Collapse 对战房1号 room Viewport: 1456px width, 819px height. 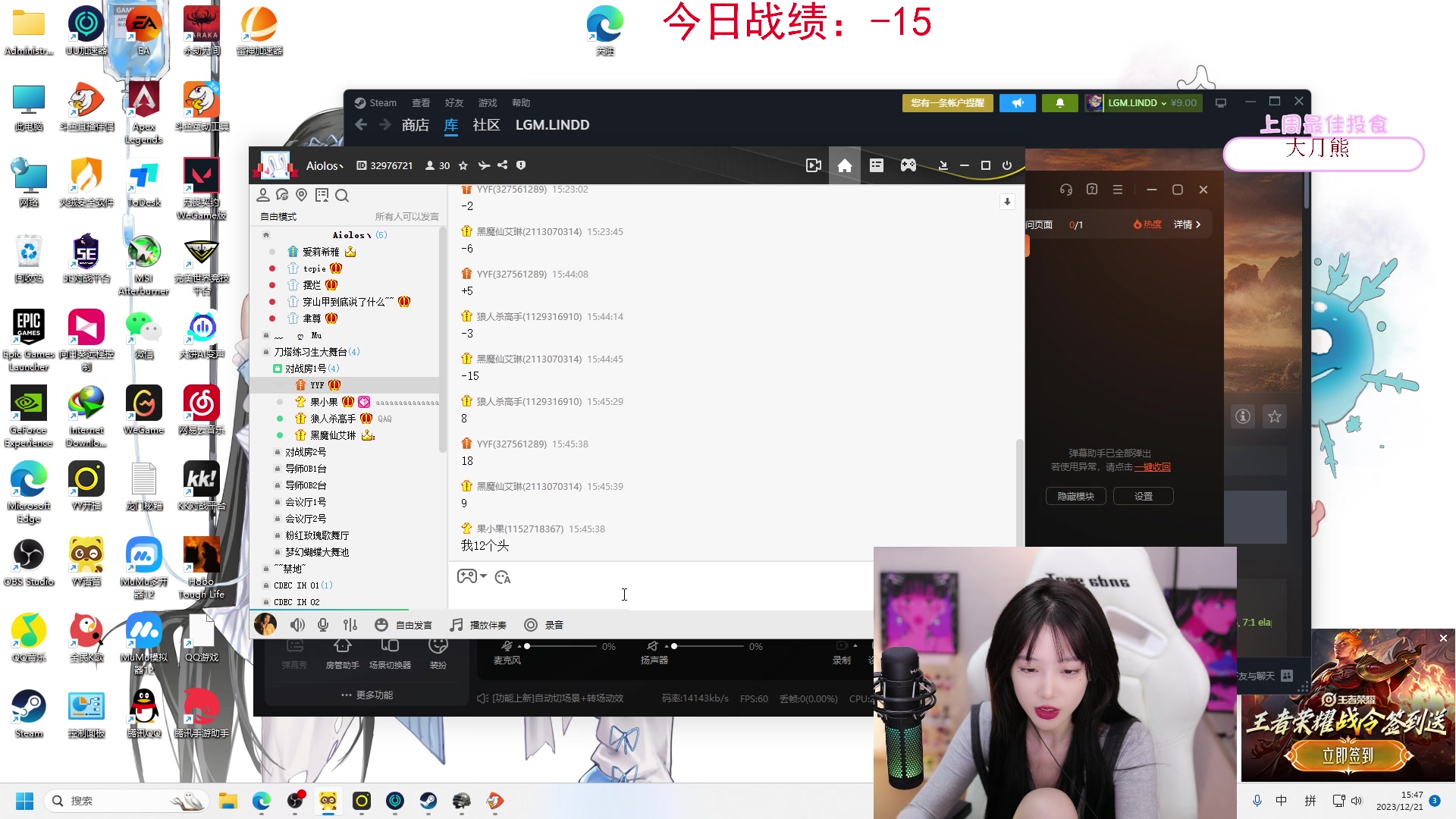(278, 369)
